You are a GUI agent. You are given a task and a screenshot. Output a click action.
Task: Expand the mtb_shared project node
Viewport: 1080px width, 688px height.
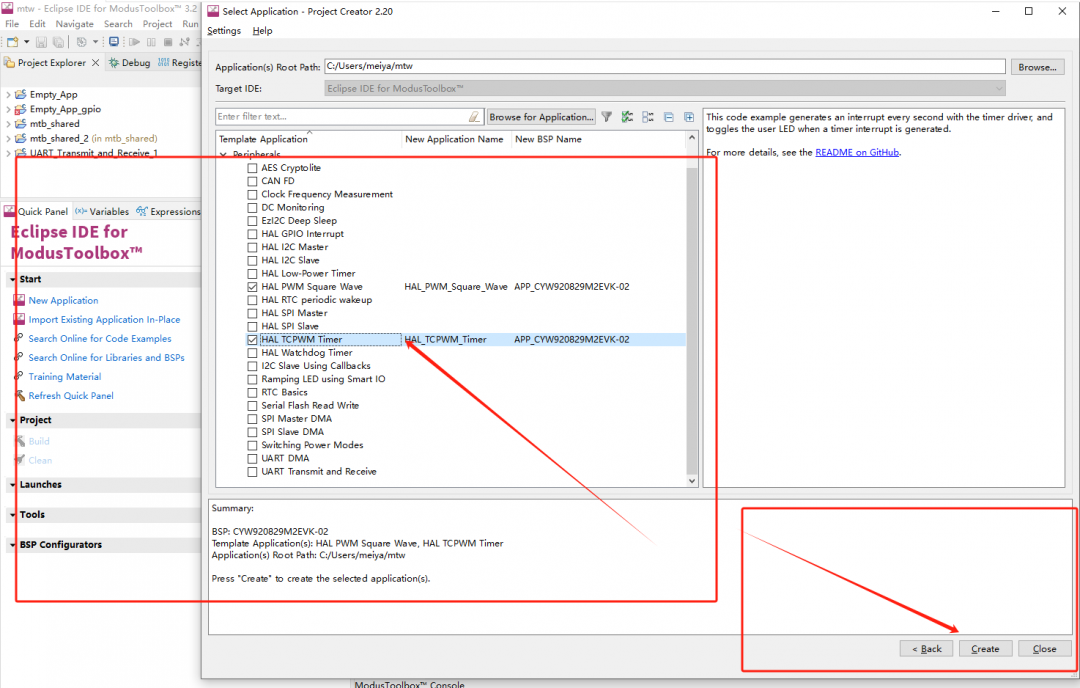point(8,124)
